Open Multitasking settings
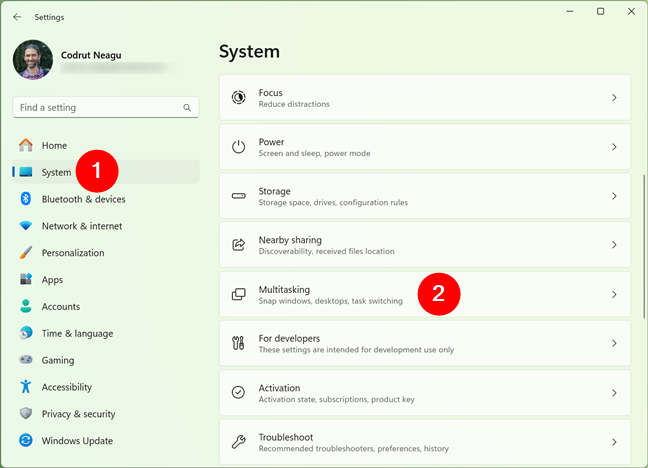Viewport: 648px width, 468px height. click(425, 294)
